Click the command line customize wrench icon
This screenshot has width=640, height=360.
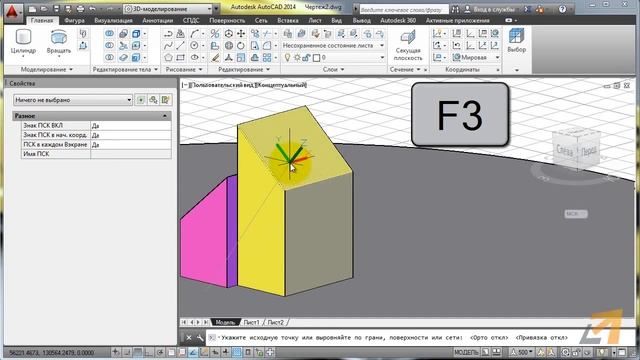click(200, 338)
